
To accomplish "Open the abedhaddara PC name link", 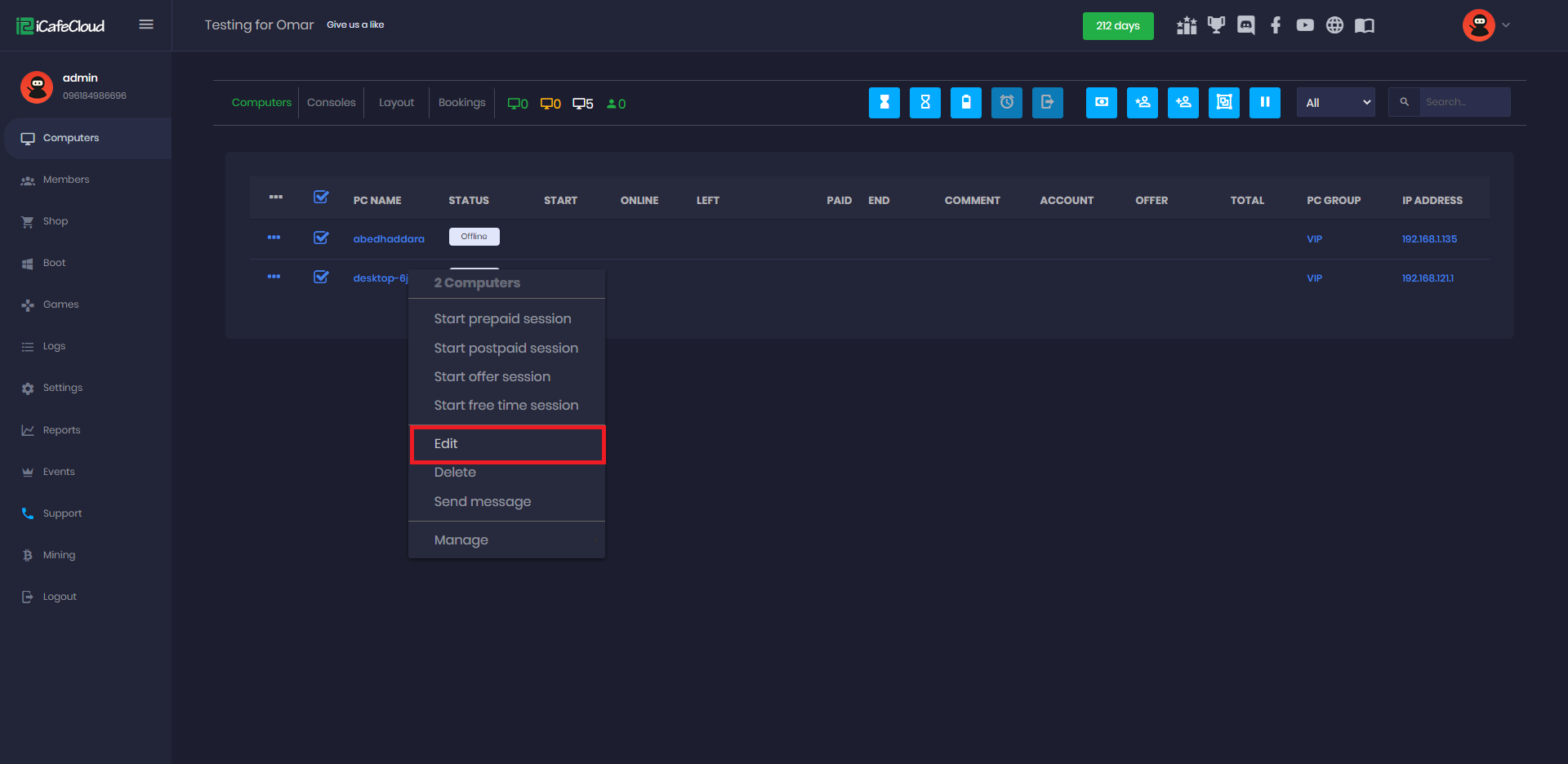I will (389, 239).
